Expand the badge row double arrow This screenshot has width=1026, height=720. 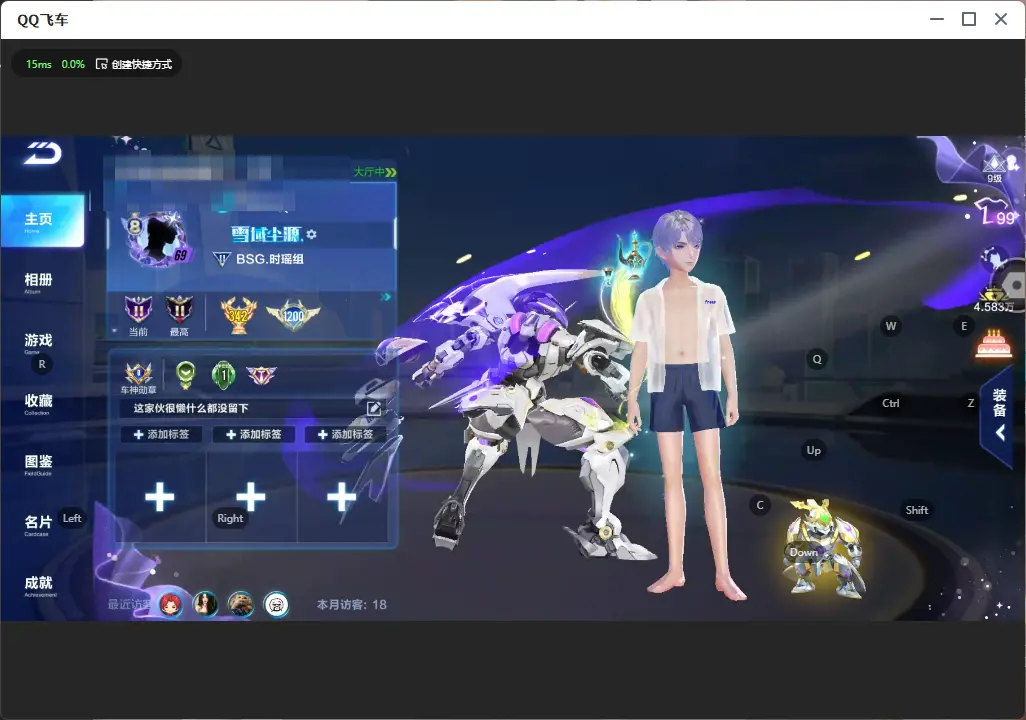point(386,297)
